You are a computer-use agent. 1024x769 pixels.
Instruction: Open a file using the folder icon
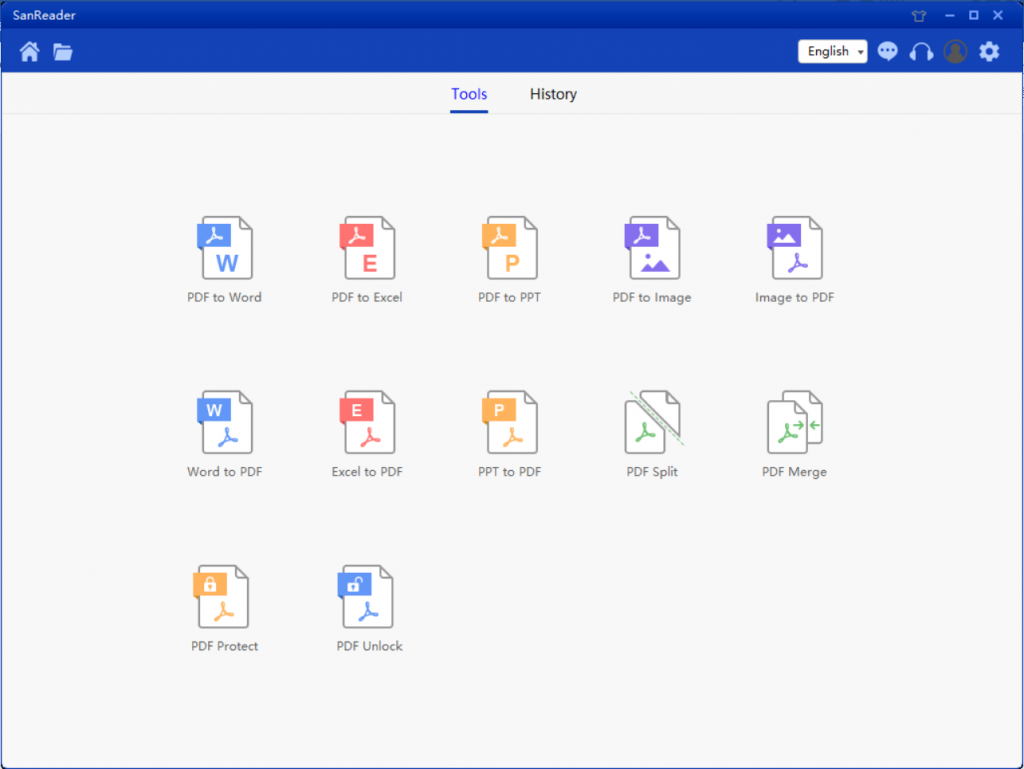pos(62,51)
